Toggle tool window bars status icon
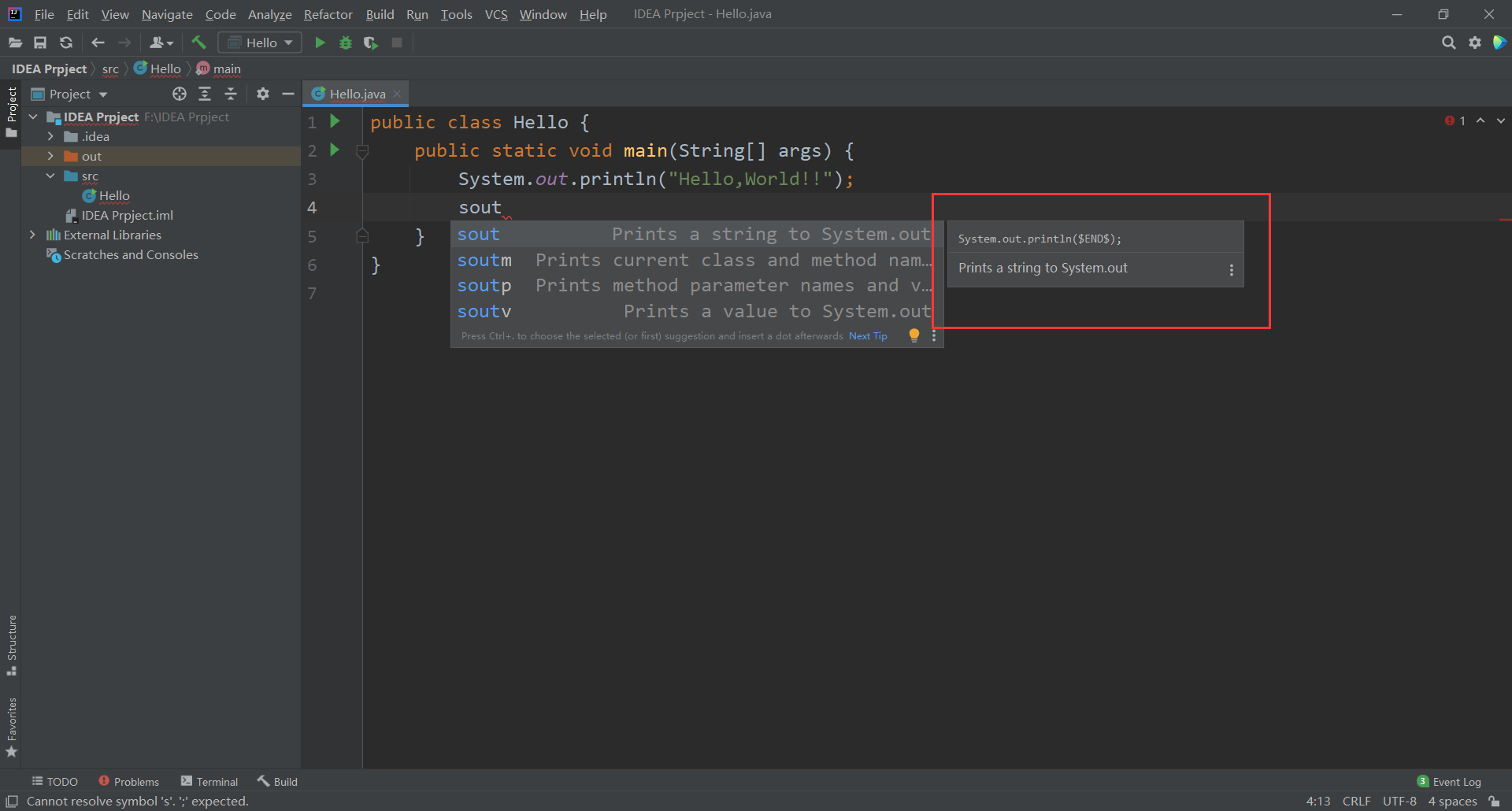 click(x=12, y=801)
